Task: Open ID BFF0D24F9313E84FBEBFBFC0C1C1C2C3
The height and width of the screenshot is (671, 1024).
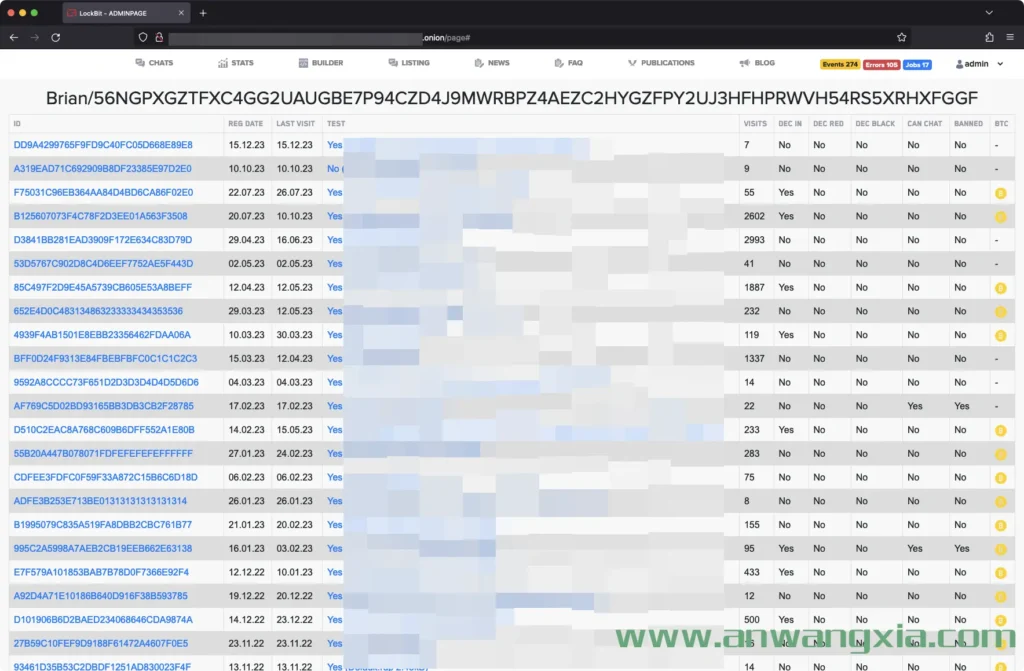Action: coord(105,359)
